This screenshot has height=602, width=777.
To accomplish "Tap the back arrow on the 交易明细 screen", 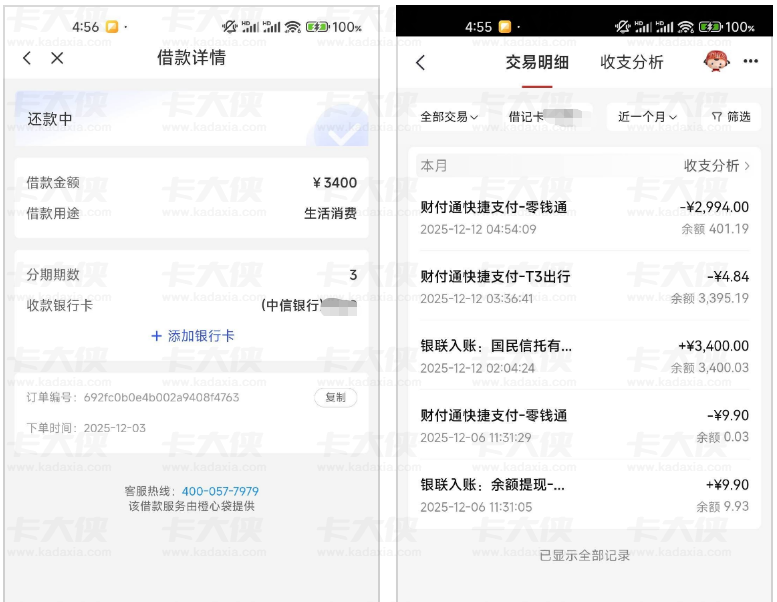I will (420, 62).
